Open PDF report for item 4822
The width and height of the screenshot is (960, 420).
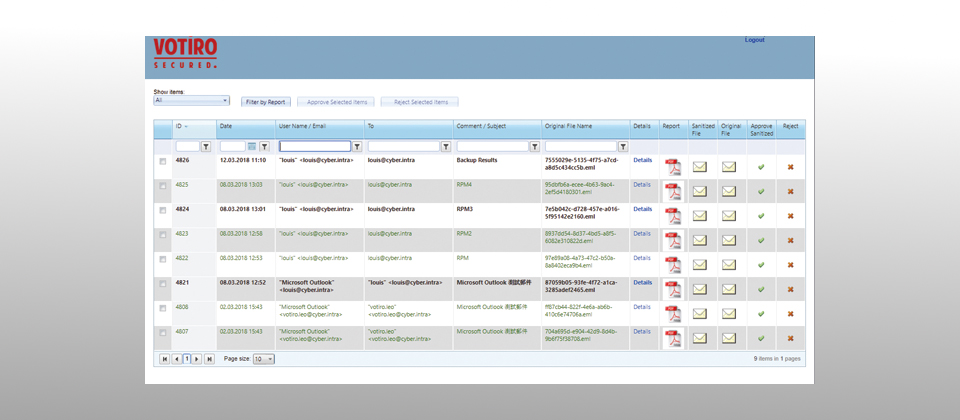(x=673, y=265)
